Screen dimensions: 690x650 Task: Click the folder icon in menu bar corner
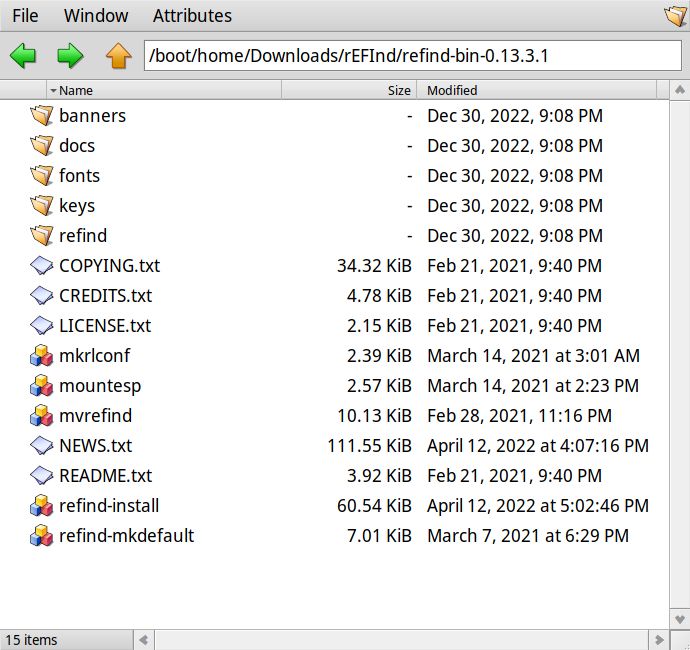pos(675,16)
